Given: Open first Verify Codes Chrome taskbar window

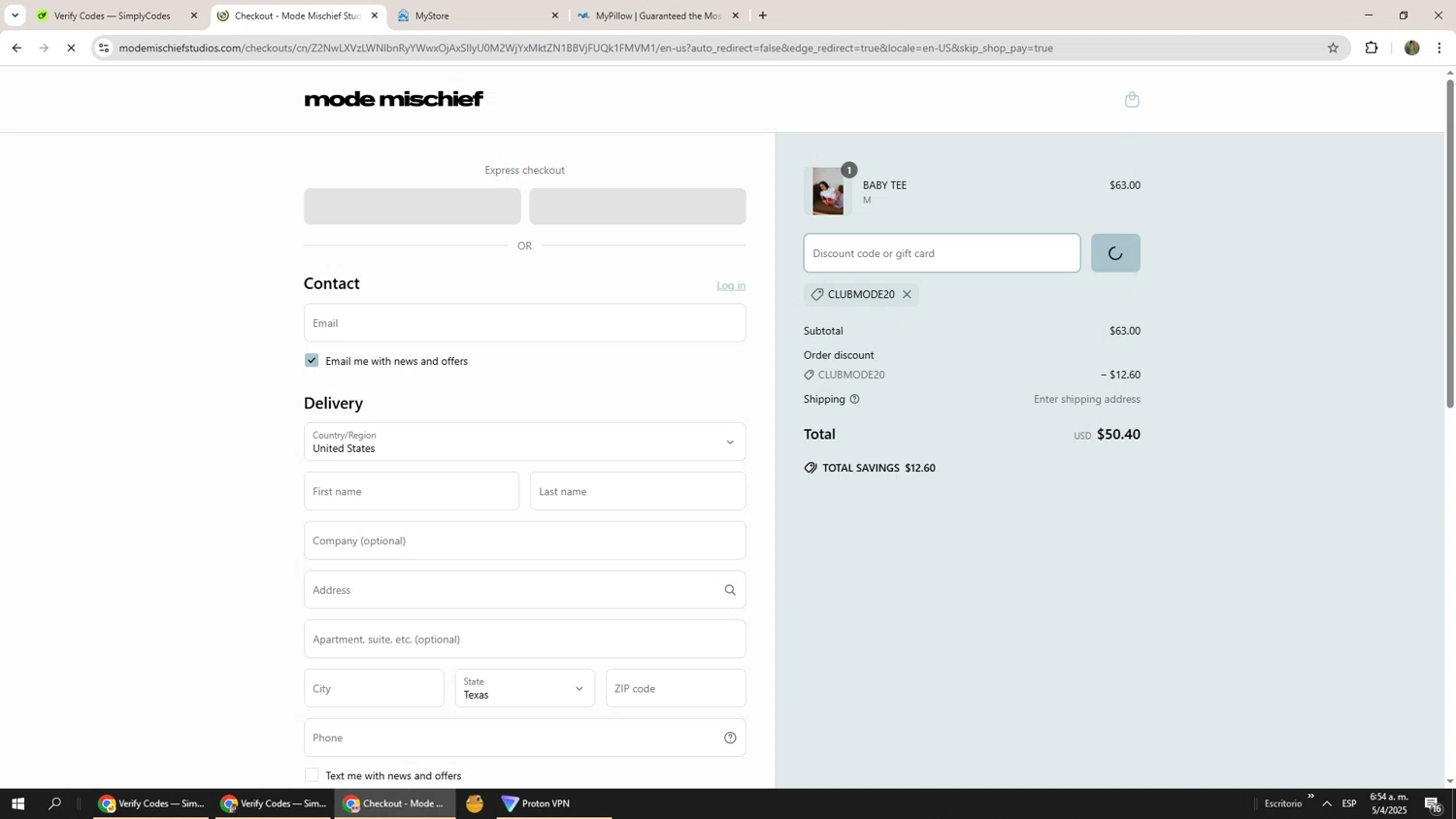Looking at the screenshot, I should 151,803.
